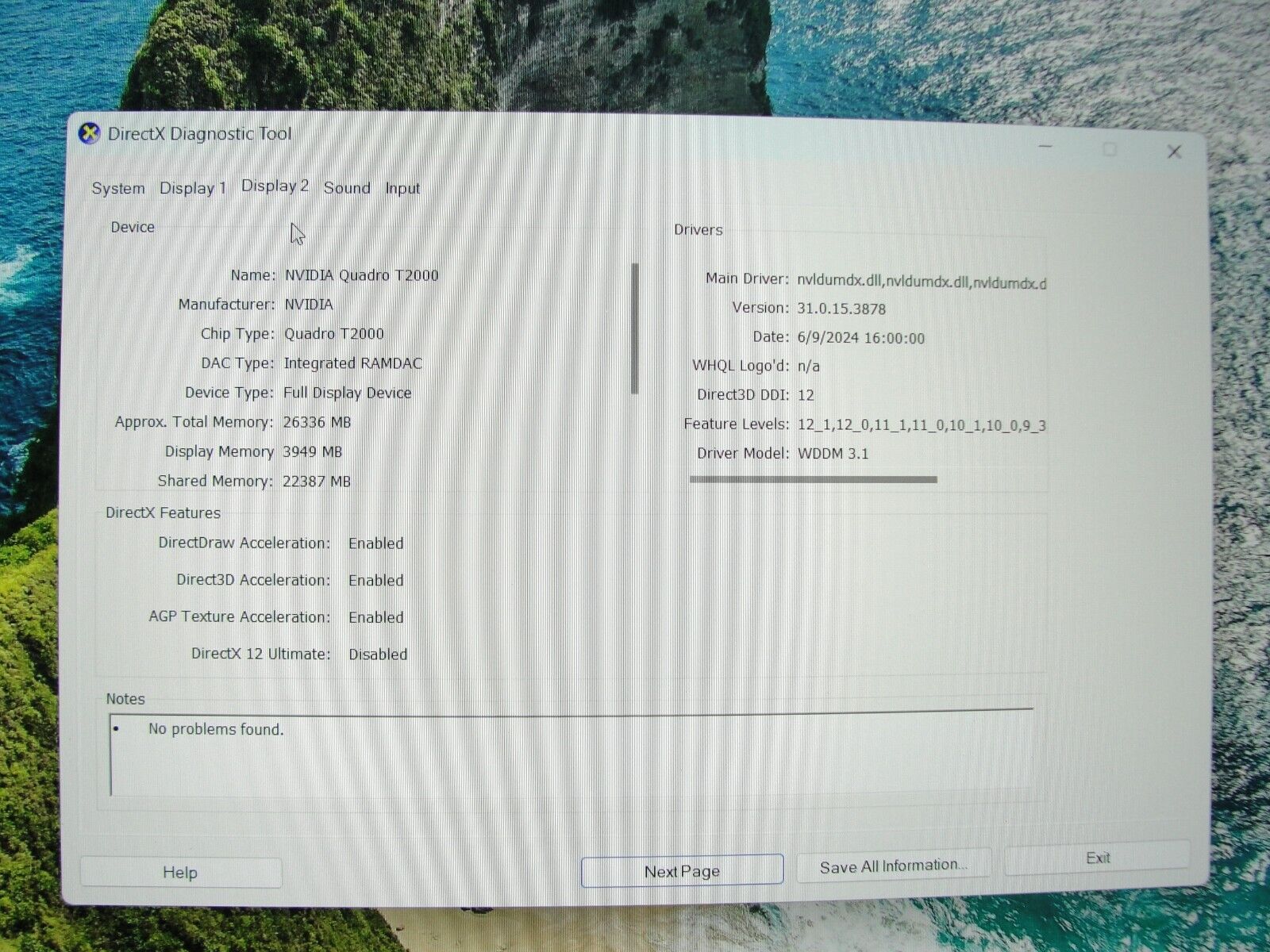The height and width of the screenshot is (952, 1270).
Task: Minimize the DirectX Diagnostic Tool window
Action: (x=1045, y=147)
